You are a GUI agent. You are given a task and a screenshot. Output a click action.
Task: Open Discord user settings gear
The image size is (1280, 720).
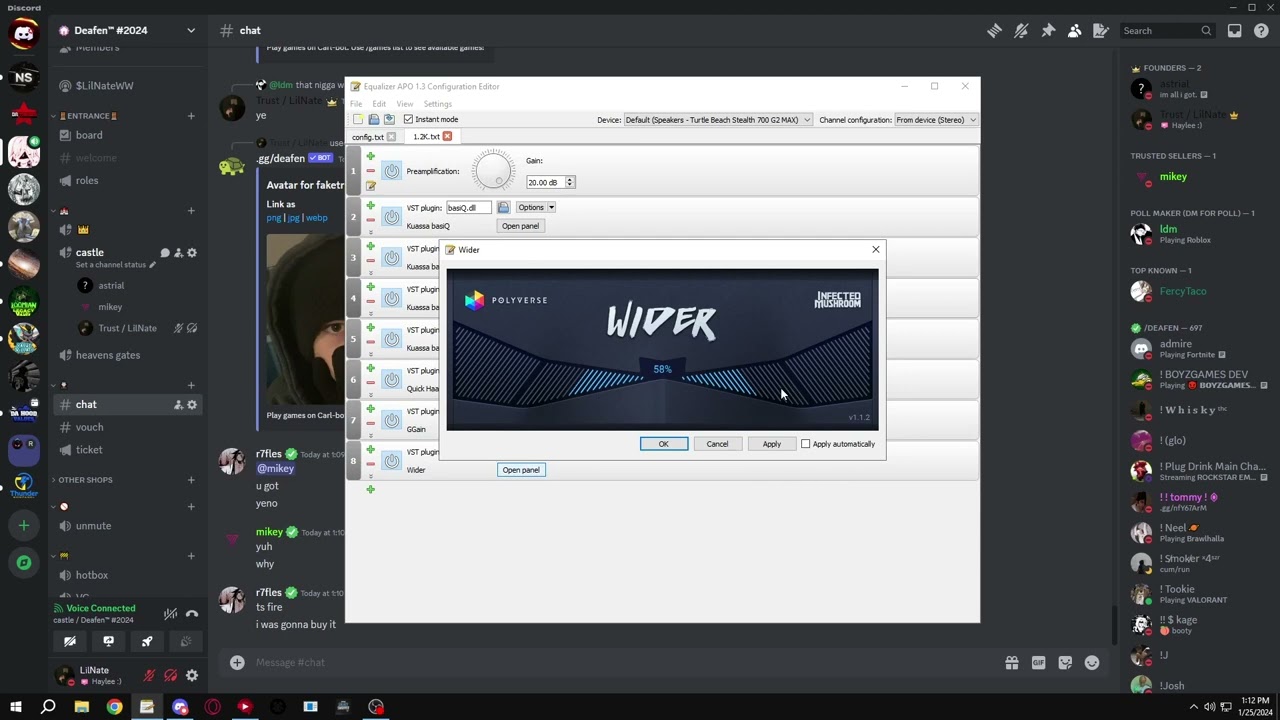click(192, 676)
